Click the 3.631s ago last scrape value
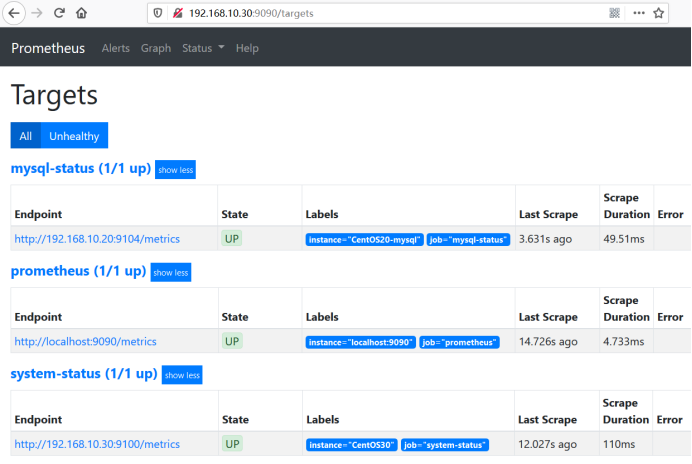 [545, 239]
